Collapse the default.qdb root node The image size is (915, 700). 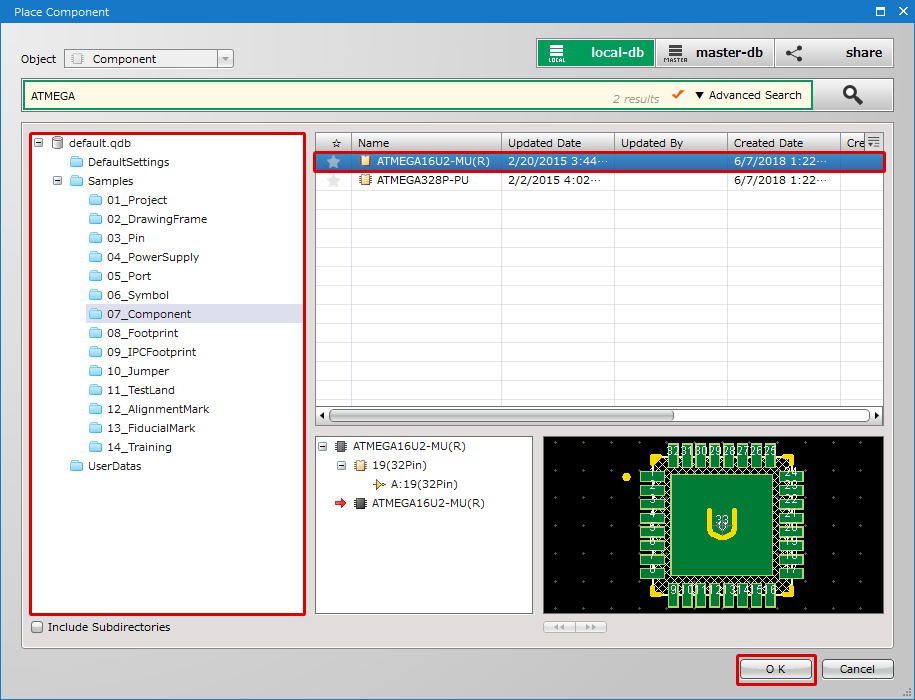pyautogui.click(x=39, y=143)
